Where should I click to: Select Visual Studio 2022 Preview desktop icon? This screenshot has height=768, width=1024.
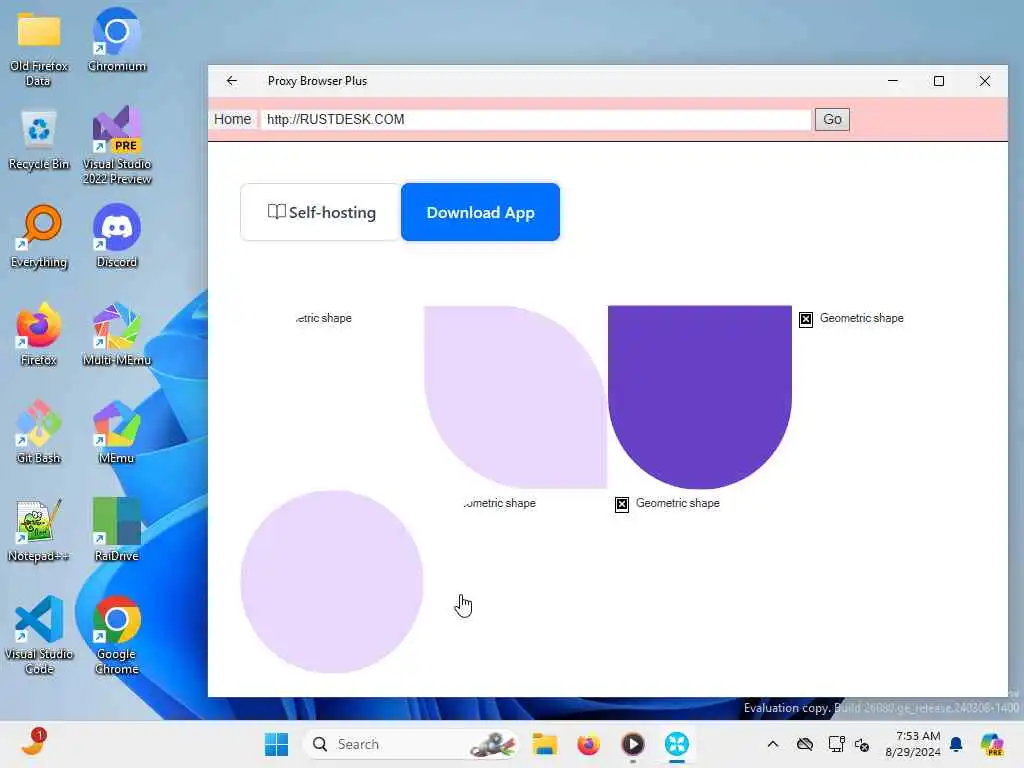(x=117, y=146)
